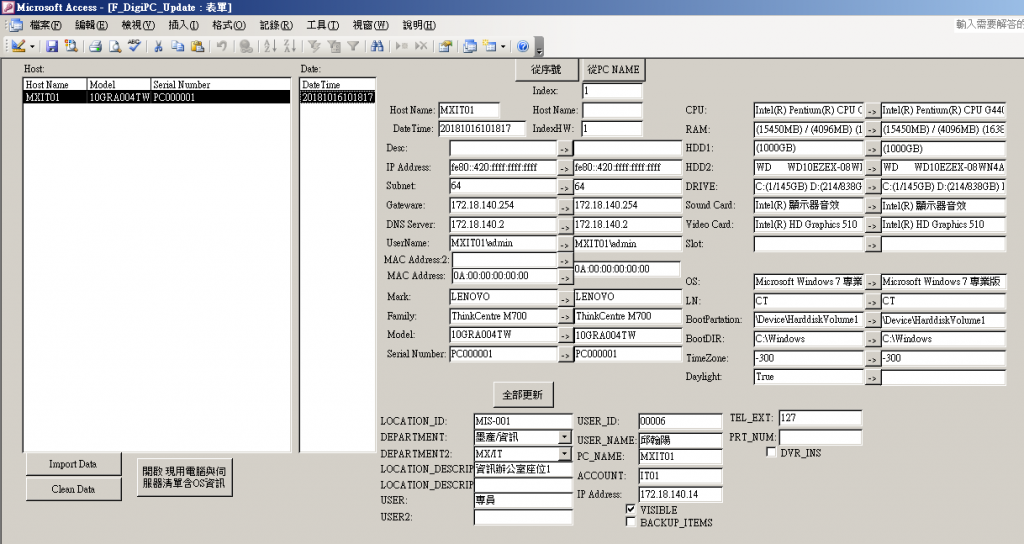
Task: Click the arrow button beside IP Address
Action: [565, 168]
